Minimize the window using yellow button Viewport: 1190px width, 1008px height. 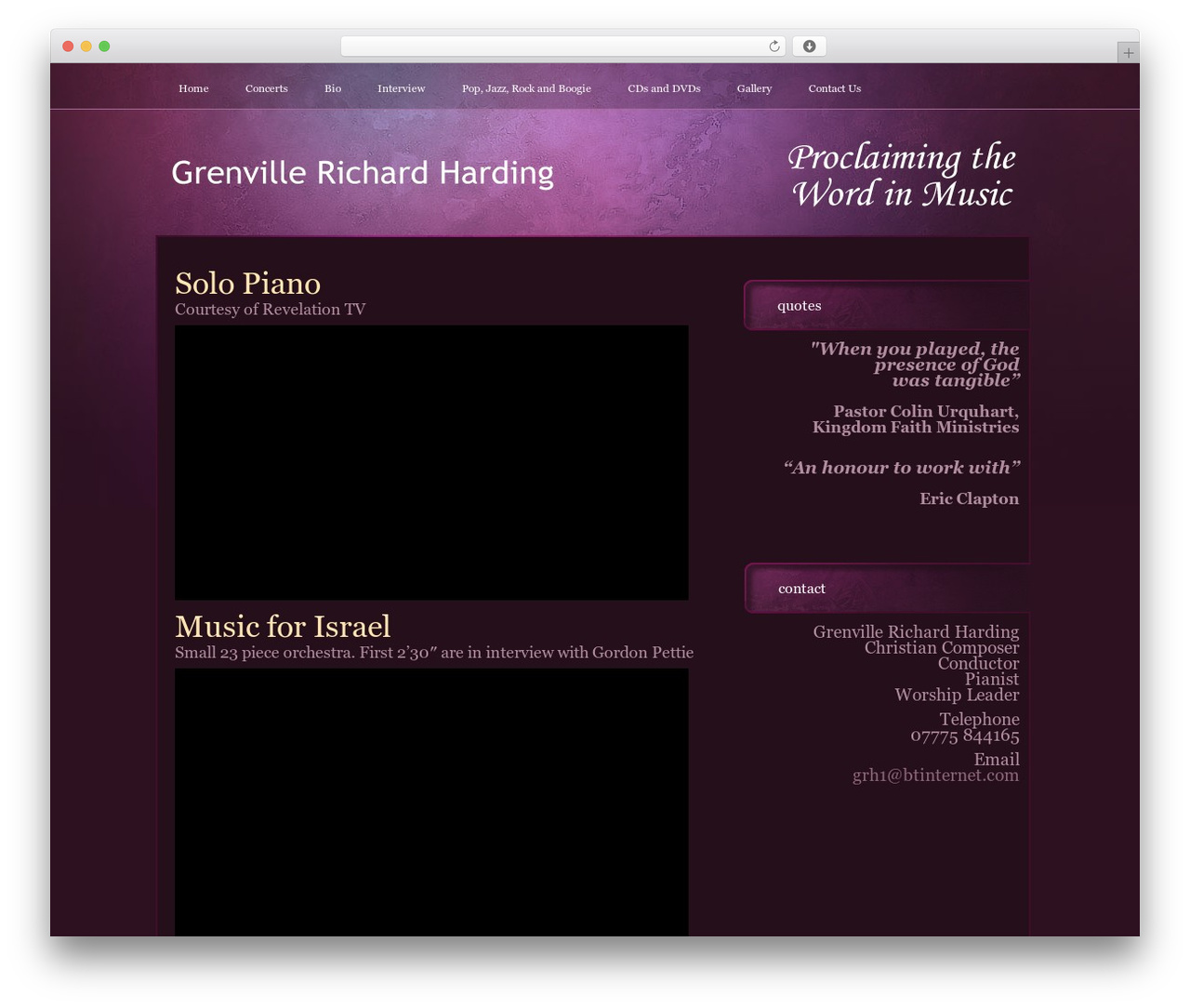tap(86, 46)
